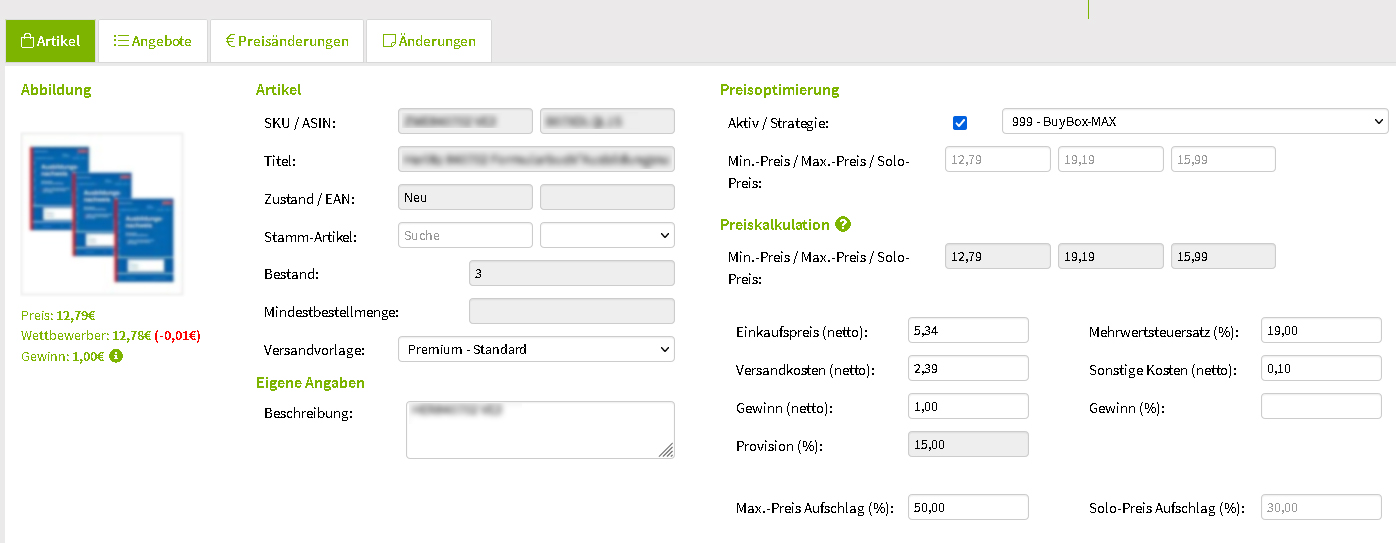This screenshot has height=543, width=1396.
Task: Open the BuyBox-MAX strategy dropdown
Action: click(1195, 122)
